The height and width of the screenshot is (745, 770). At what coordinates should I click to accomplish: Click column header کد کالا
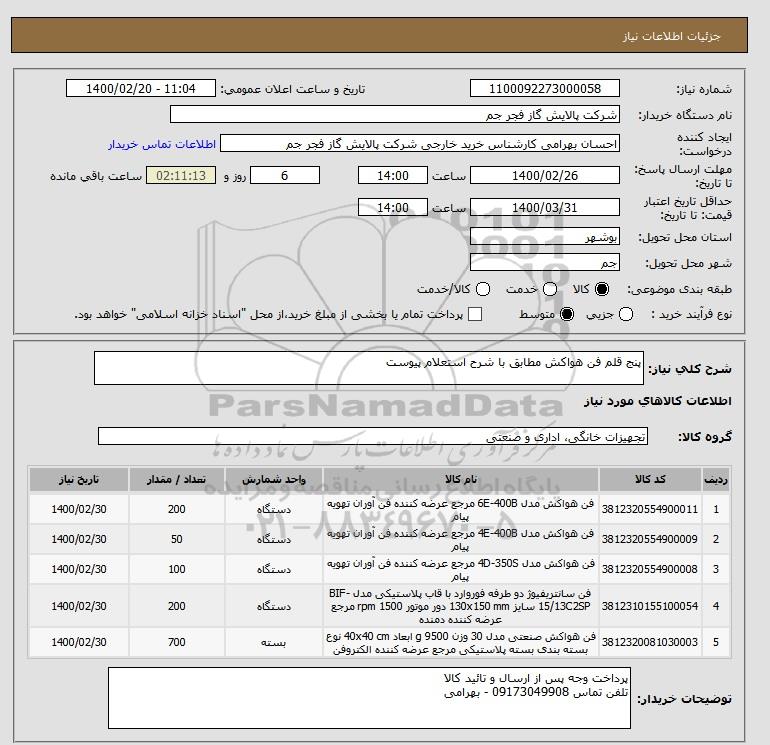point(650,479)
